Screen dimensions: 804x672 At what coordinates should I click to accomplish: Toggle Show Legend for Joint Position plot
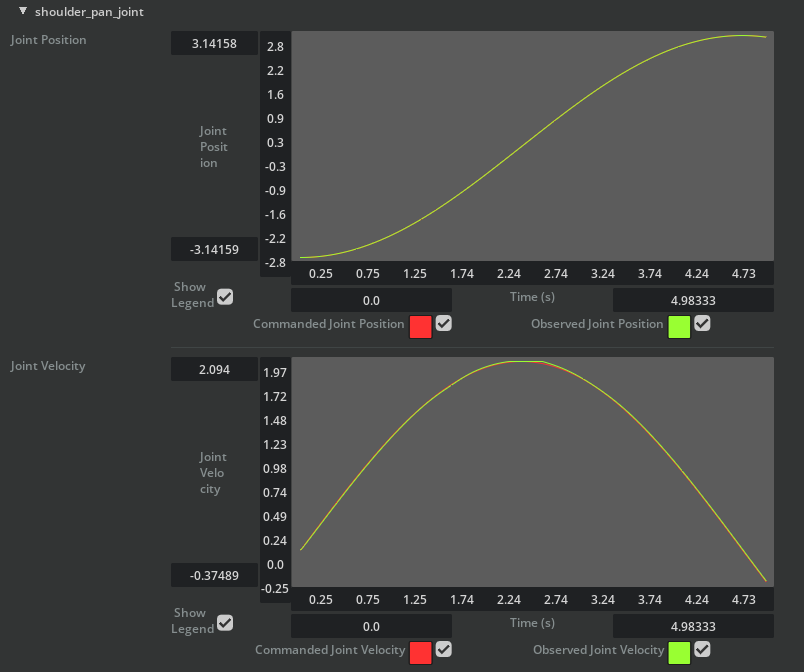click(225, 297)
